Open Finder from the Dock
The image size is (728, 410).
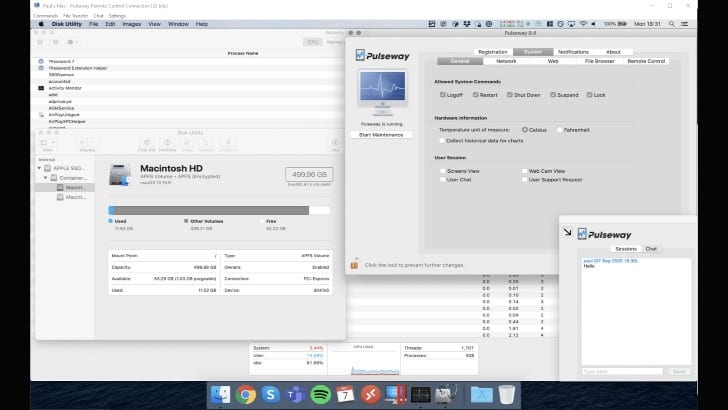pos(221,395)
